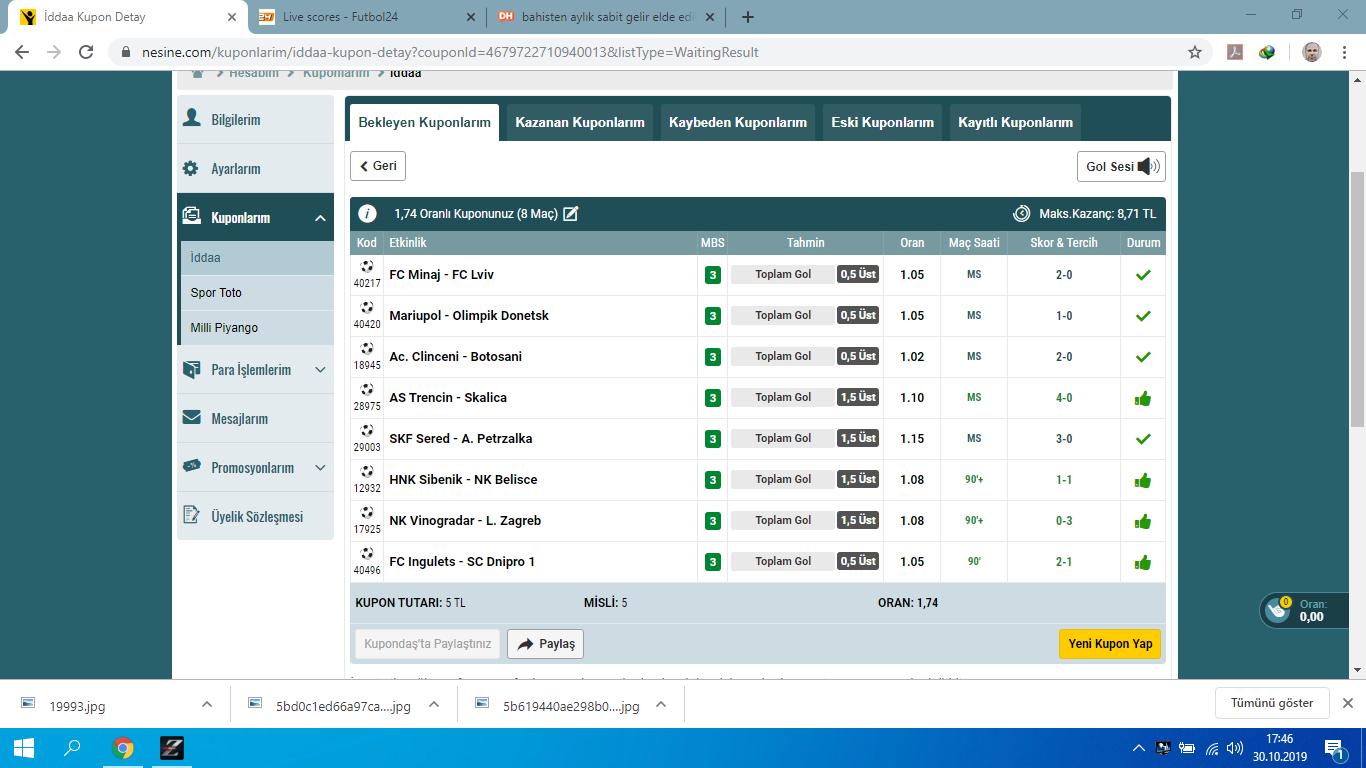Open Windows search from taskbar

[x=73, y=748]
